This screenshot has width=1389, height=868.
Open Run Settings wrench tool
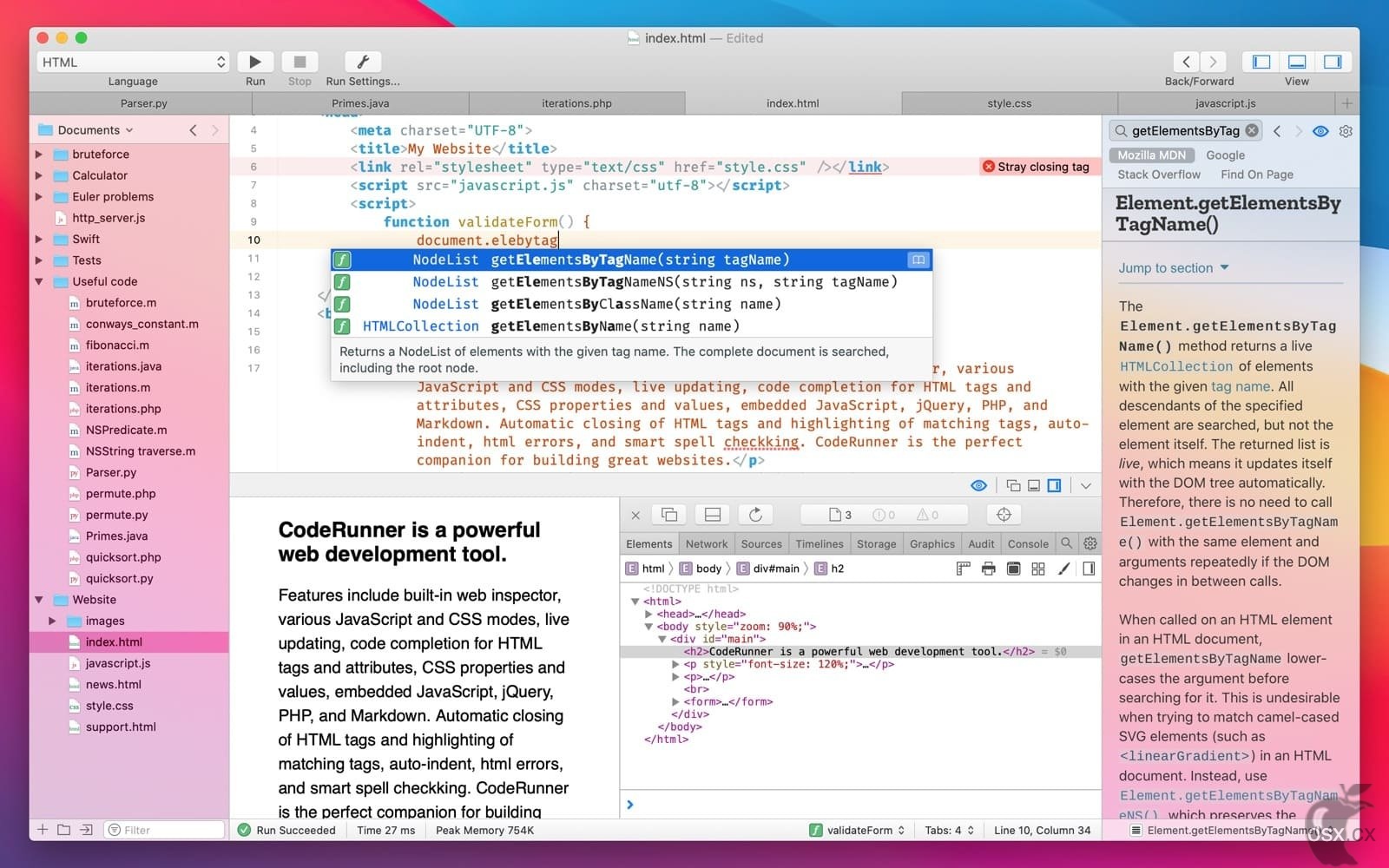(363, 62)
